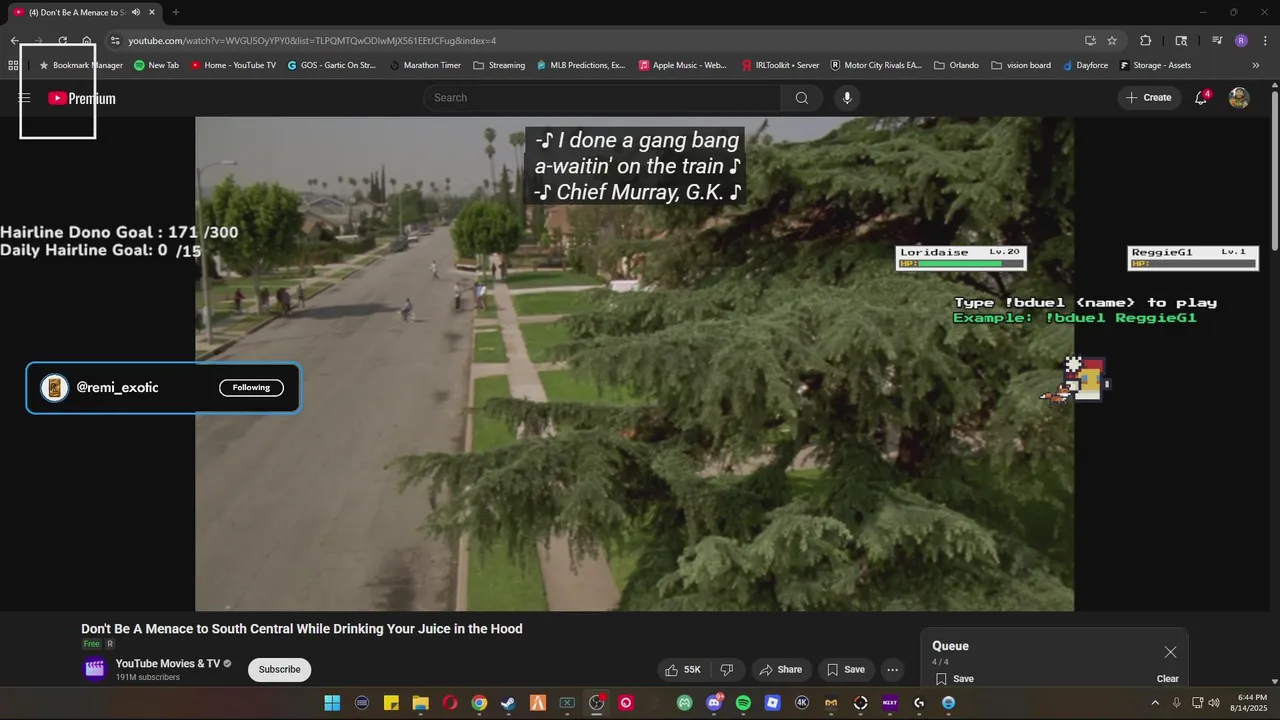The width and height of the screenshot is (1280, 720).
Task: Open Marathon Timer bookmark
Action: tap(425, 65)
